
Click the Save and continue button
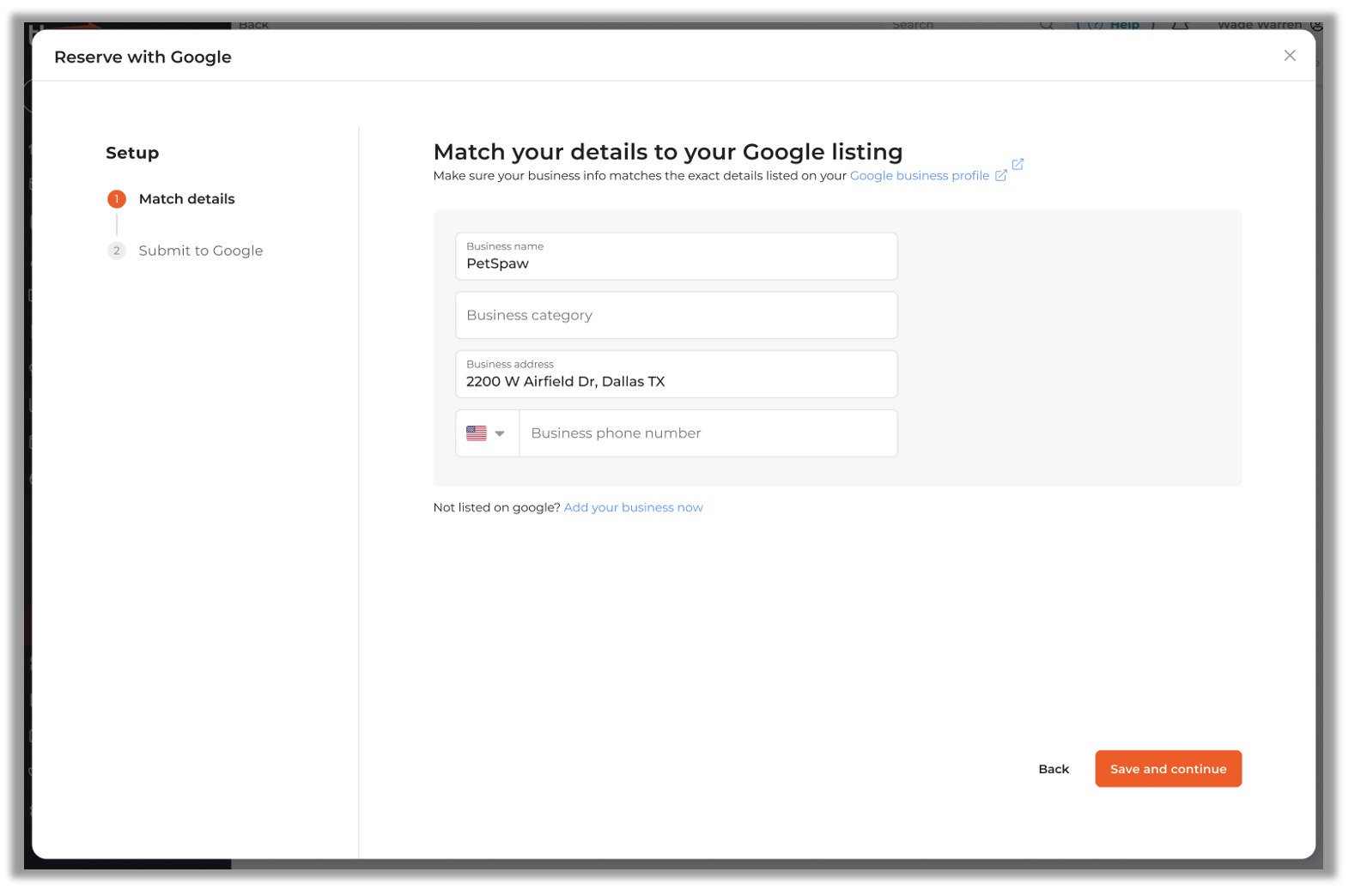1168,769
